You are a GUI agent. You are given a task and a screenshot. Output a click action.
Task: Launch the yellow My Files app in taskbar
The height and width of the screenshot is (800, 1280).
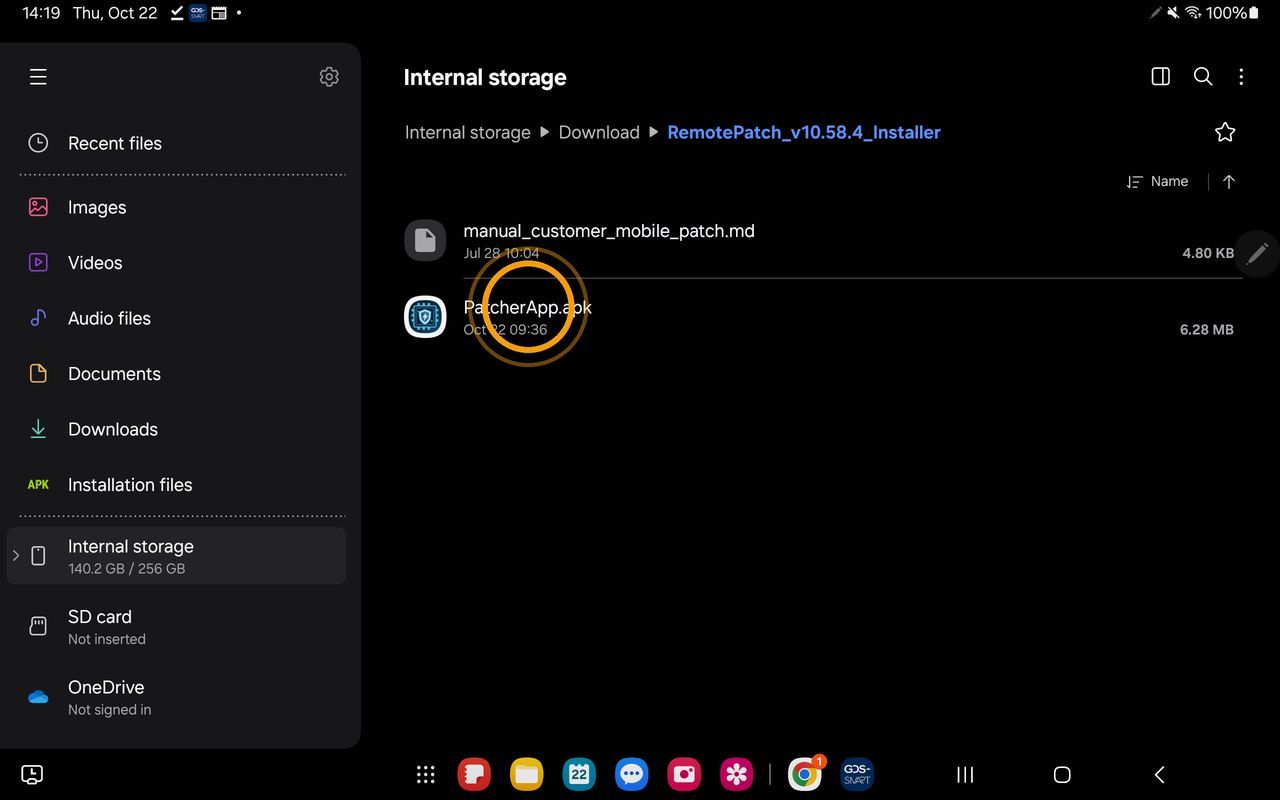(x=526, y=775)
